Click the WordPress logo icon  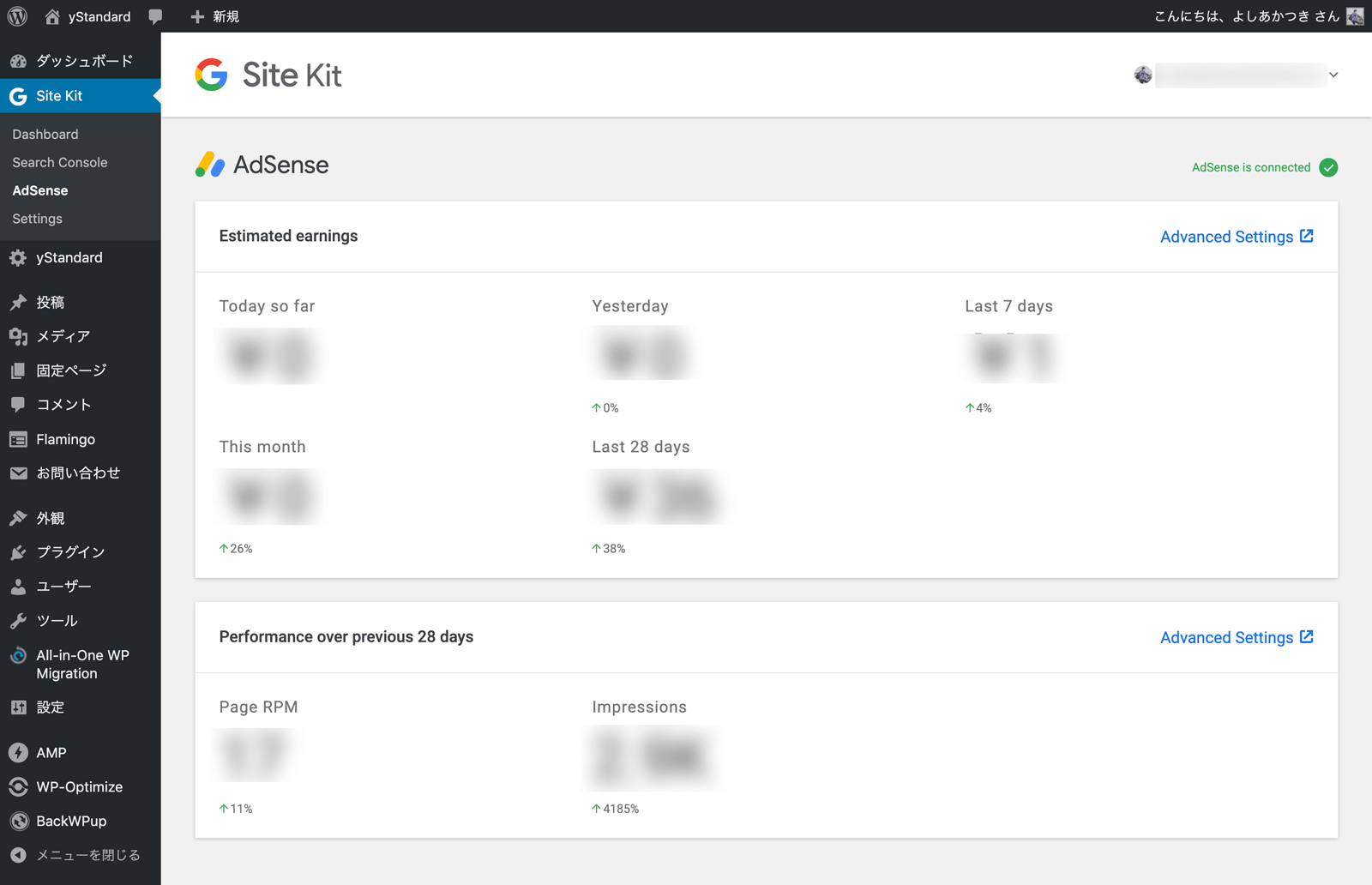tap(17, 16)
